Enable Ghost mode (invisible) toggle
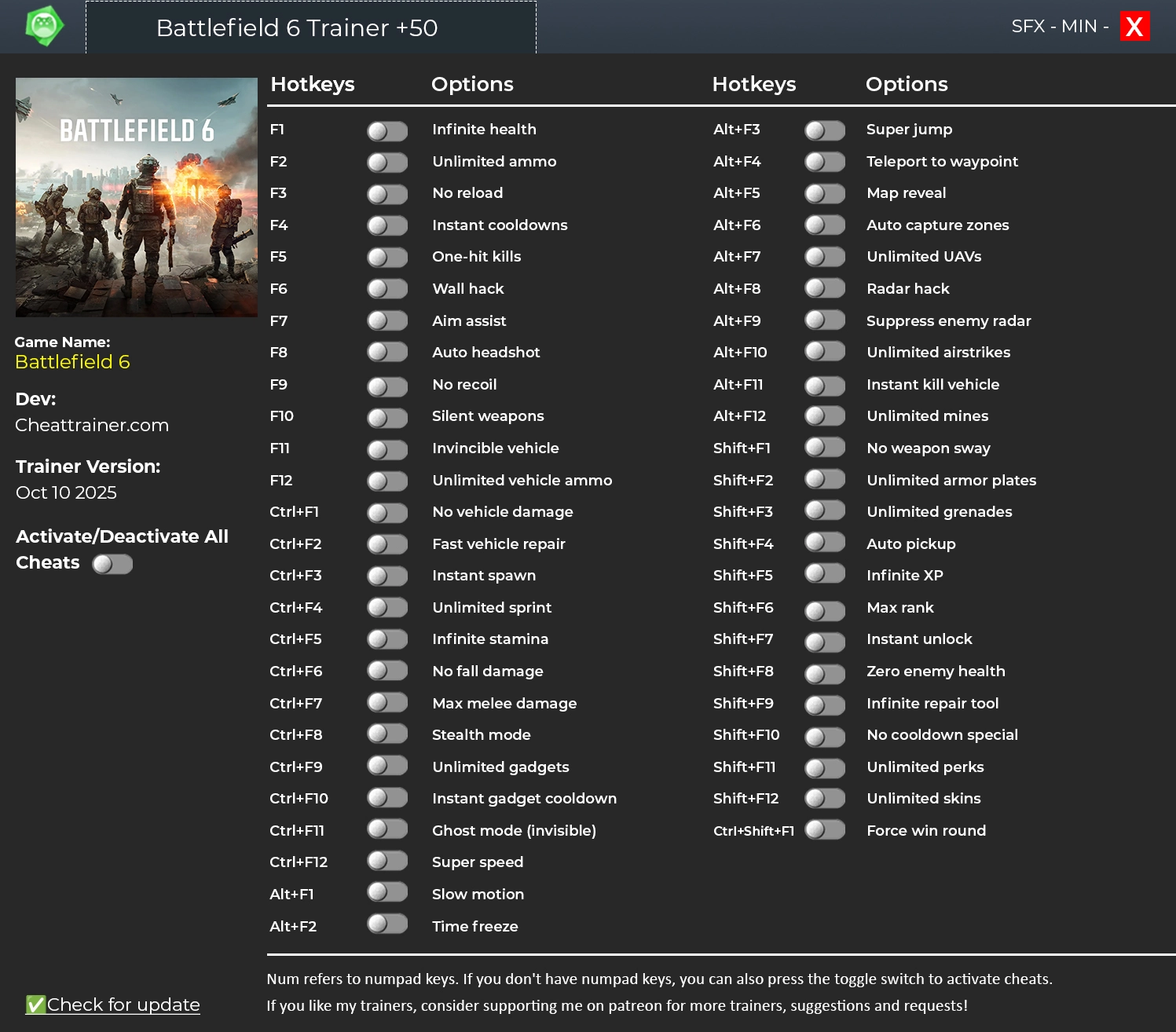The height and width of the screenshot is (1032, 1176). [387, 829]
